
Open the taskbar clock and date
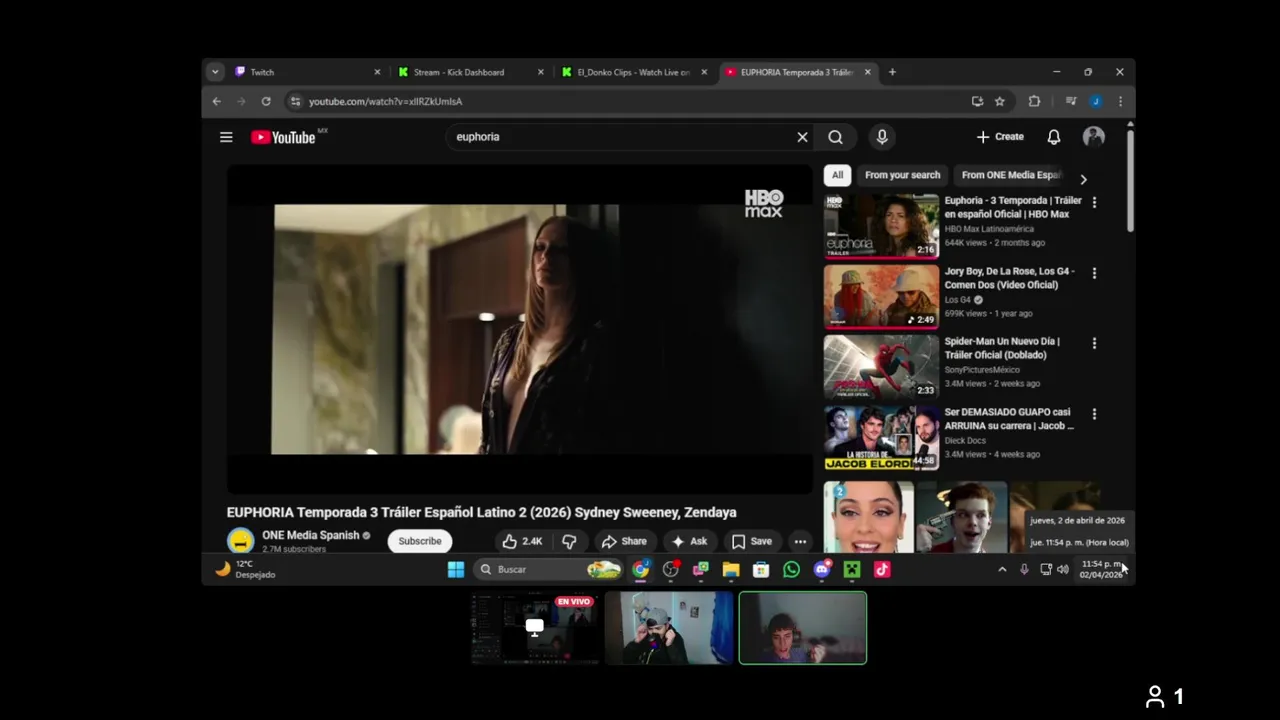pyautogui.click(x=1100, y=569)
